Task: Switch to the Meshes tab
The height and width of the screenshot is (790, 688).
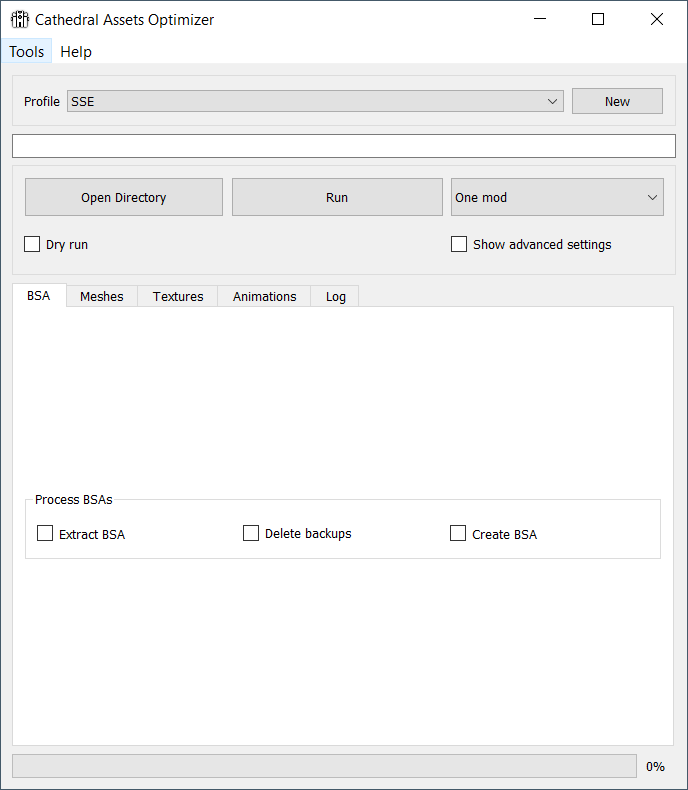Action: [102, 296]
